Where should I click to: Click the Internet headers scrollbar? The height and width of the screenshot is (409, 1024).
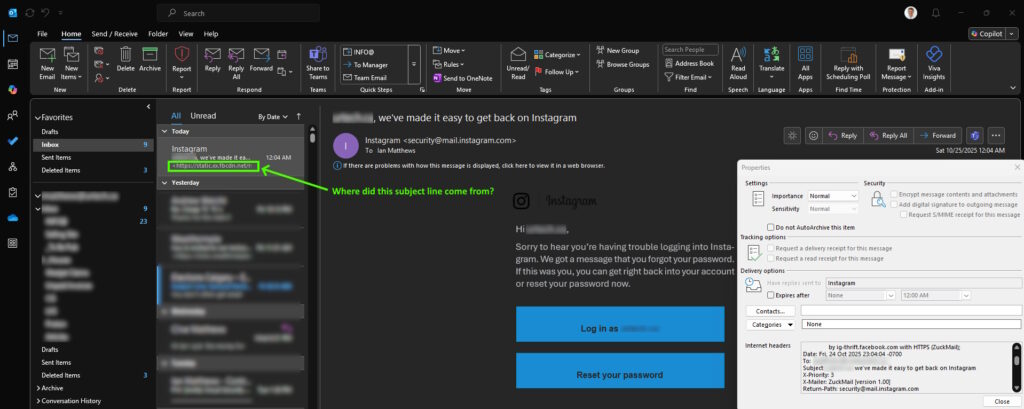pos(1016,366)
